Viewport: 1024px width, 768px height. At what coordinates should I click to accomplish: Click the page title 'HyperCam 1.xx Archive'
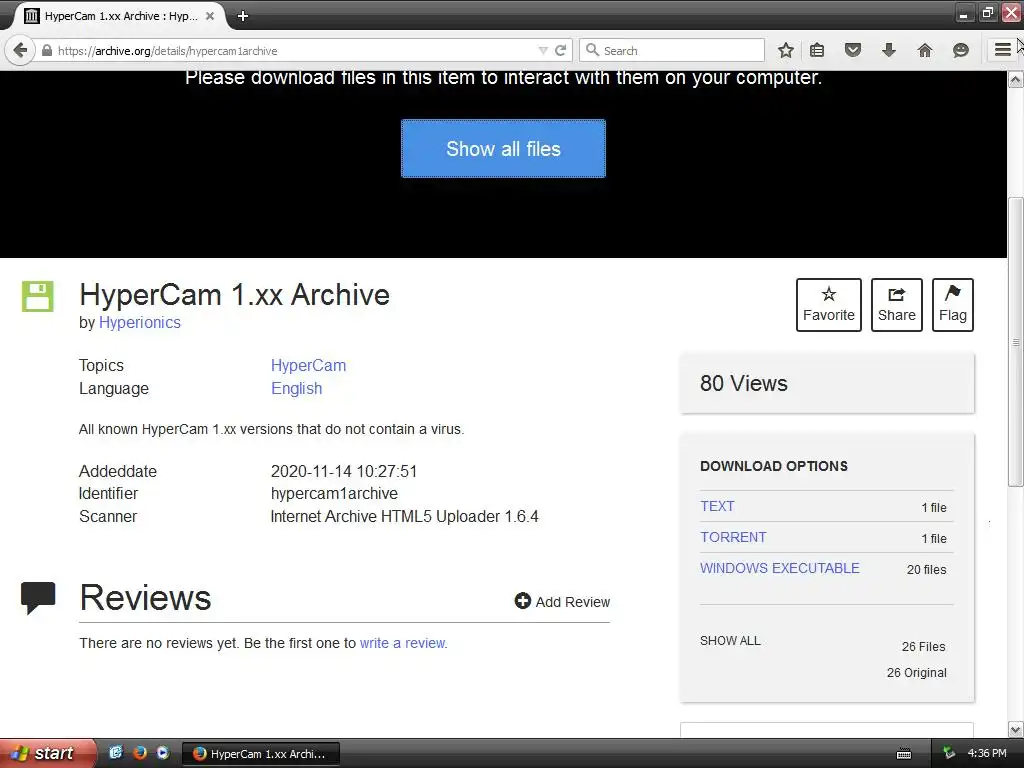[x=234, y=295]
